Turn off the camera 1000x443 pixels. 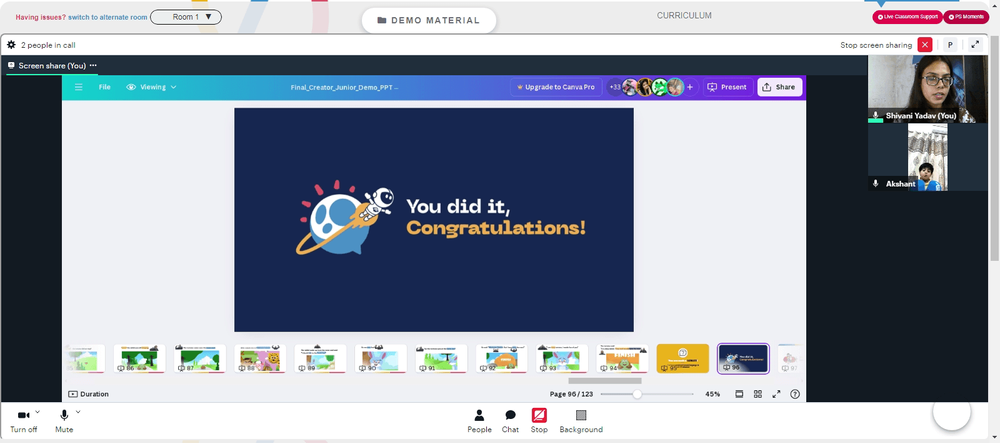coord(24,421)
